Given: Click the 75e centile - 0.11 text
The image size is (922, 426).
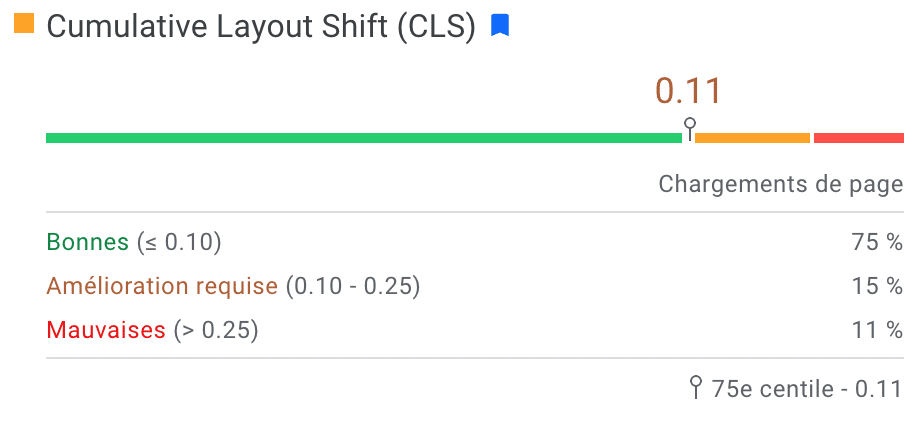Looking at the screenshot, I should (x=807, y=389).
